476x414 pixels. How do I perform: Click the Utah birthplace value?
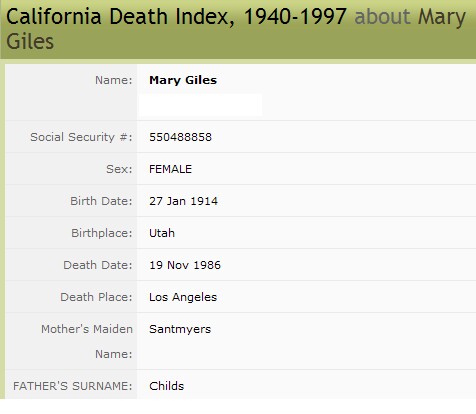162,233
